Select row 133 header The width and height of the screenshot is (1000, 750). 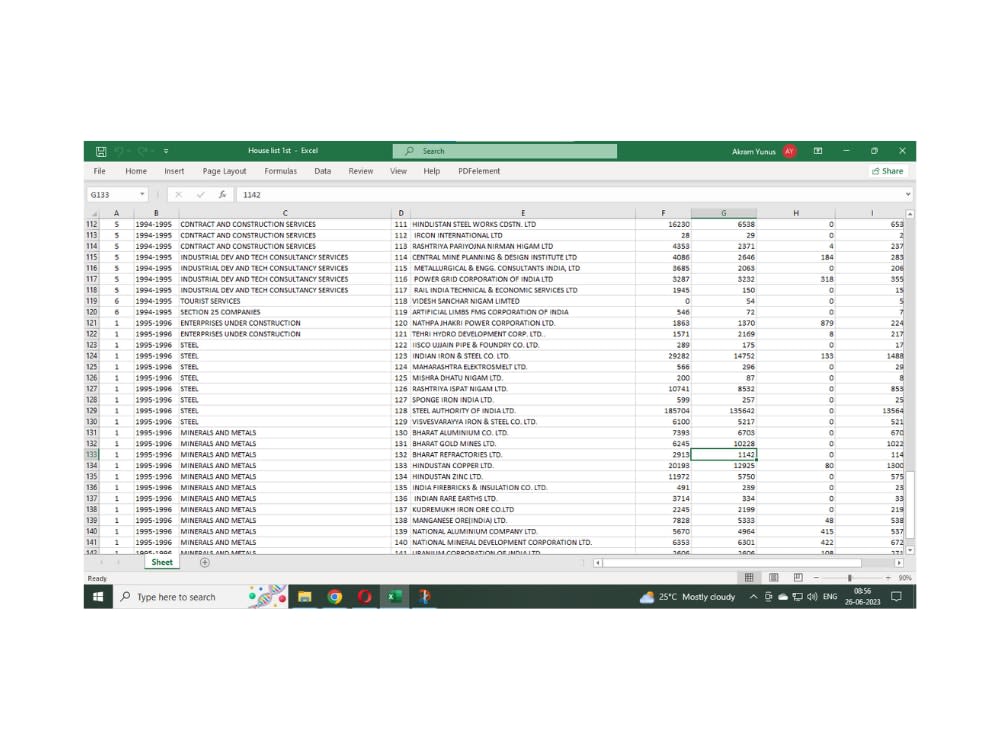[92, 455]
